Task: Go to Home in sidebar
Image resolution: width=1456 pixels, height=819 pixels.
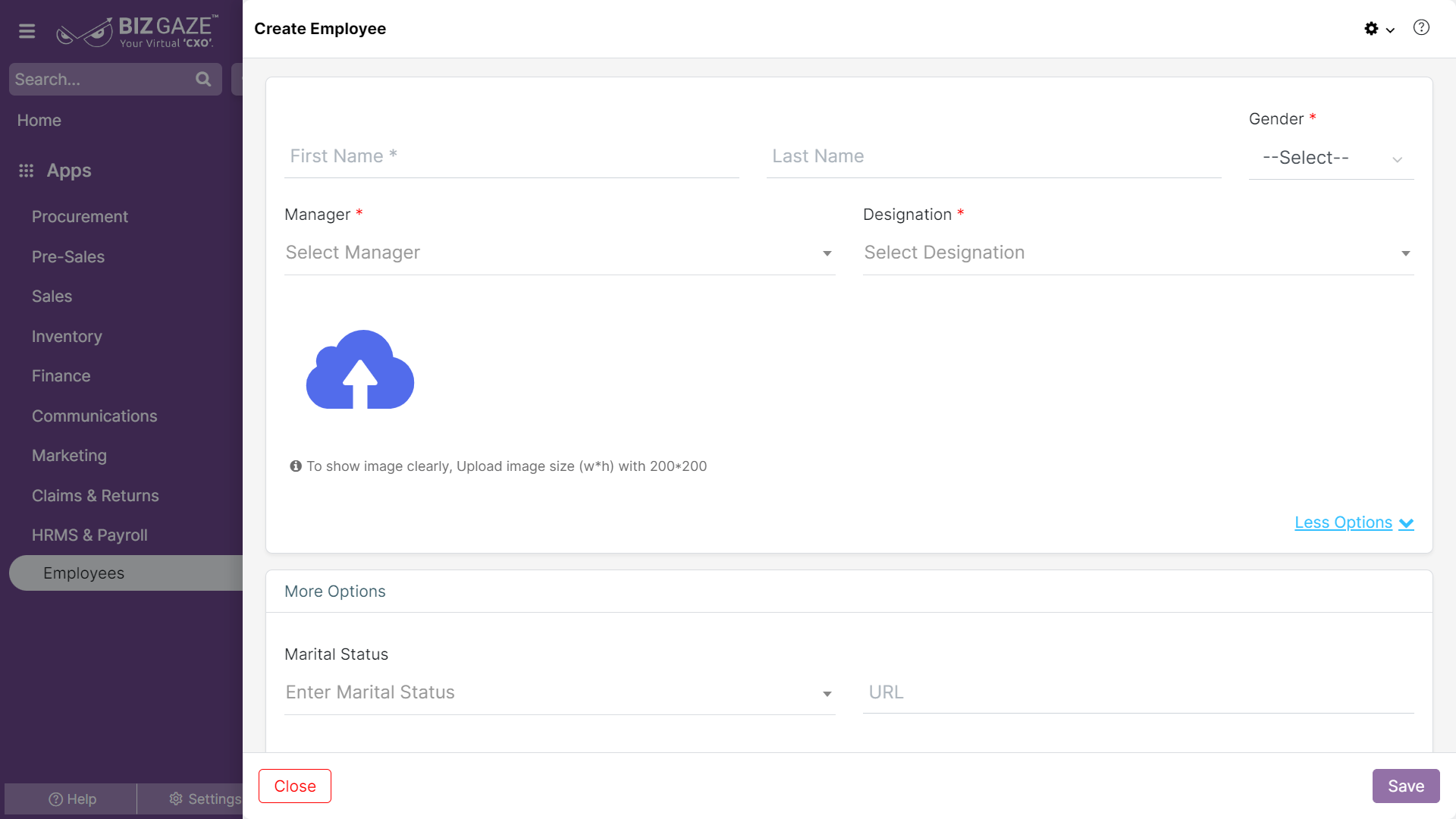Action: pos(39,121)
